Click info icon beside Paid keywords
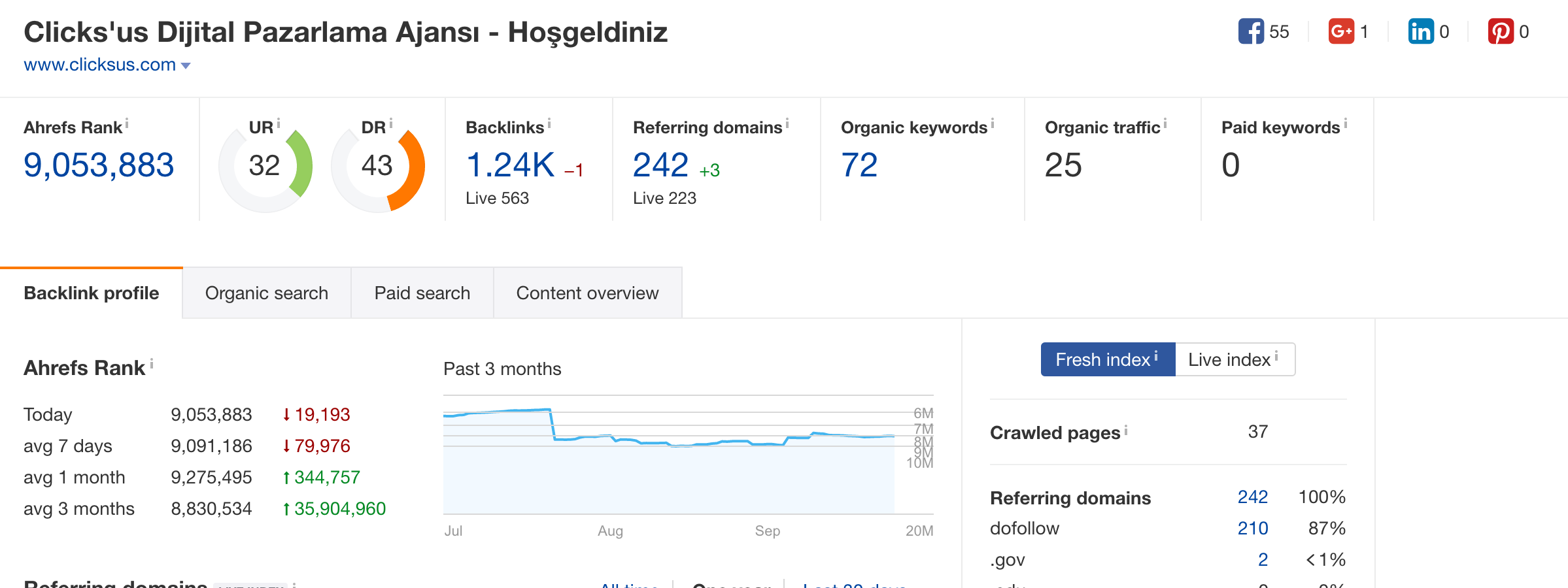1568x588 pixels. 1345,123
